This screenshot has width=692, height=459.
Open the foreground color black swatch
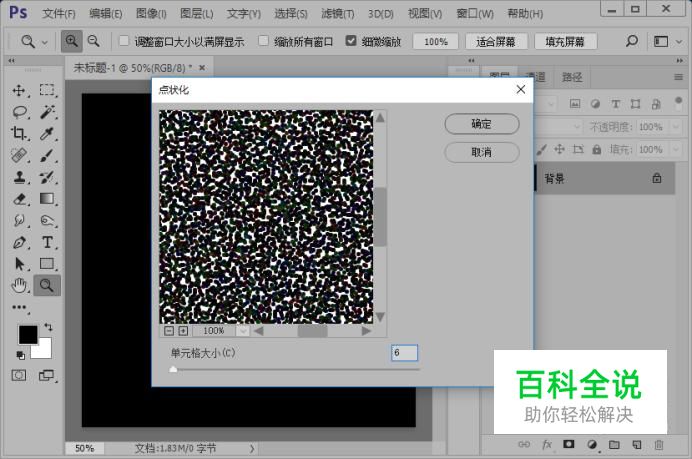(27, 335)
